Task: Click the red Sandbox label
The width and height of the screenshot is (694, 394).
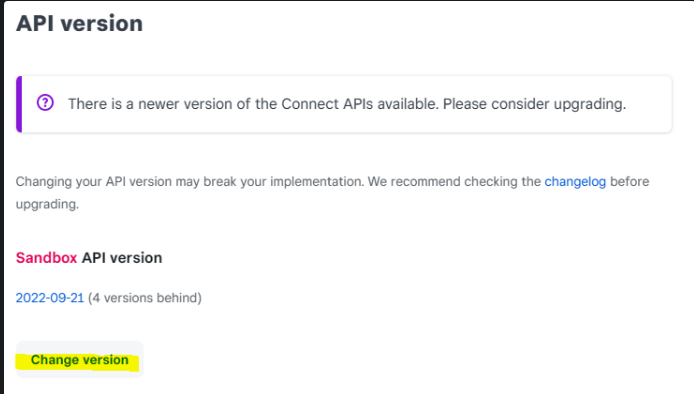Action: [x=46, y=258]
